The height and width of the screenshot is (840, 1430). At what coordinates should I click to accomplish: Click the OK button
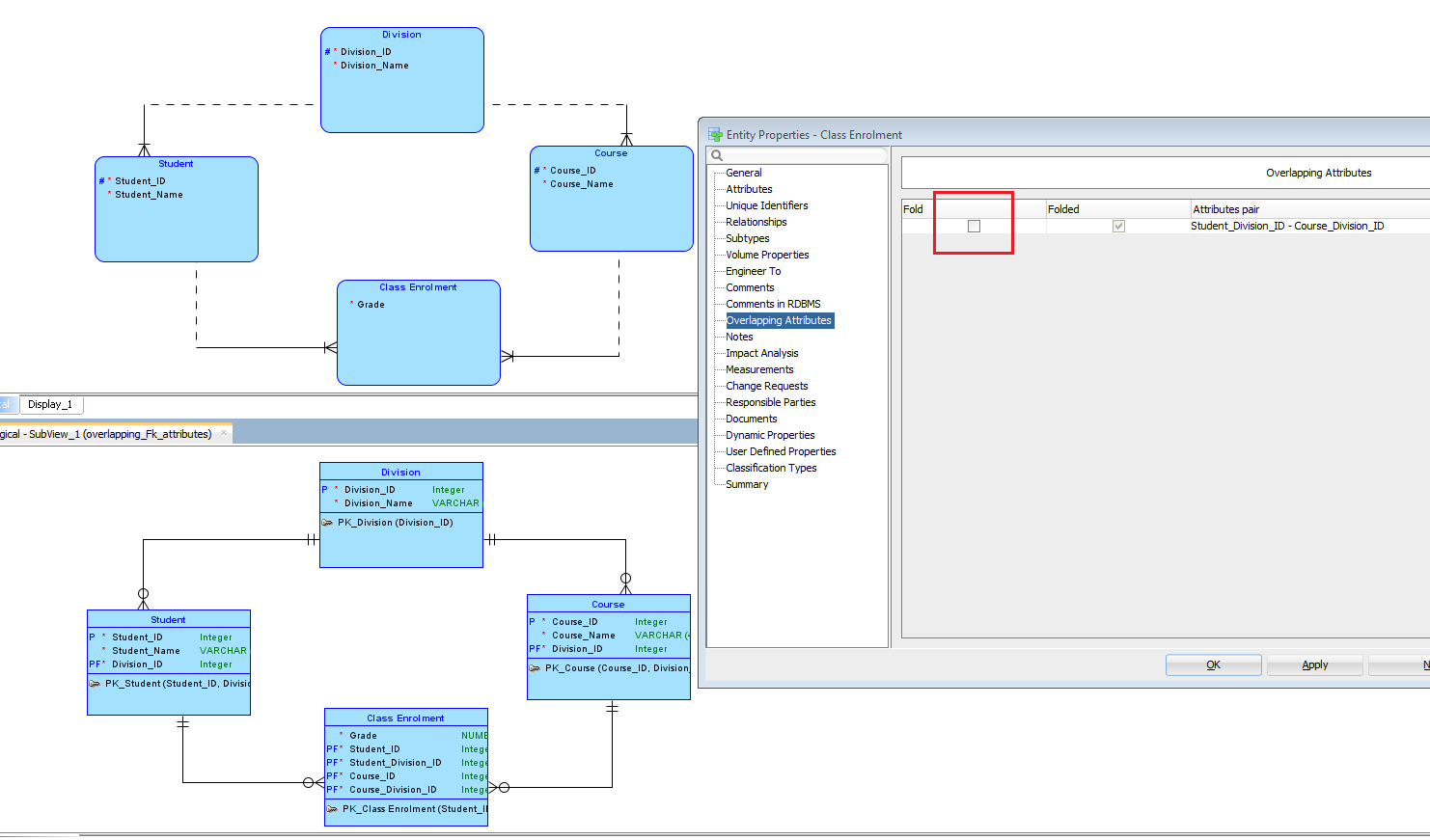point(1213,664)
